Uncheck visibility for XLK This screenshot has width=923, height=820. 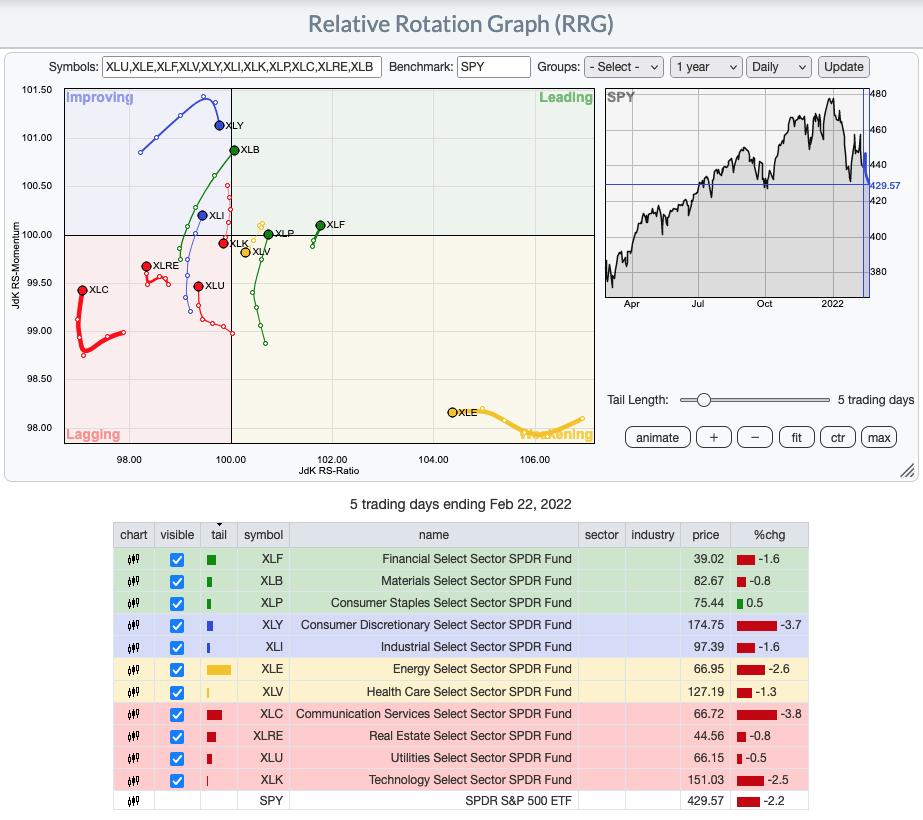[177, 781]
